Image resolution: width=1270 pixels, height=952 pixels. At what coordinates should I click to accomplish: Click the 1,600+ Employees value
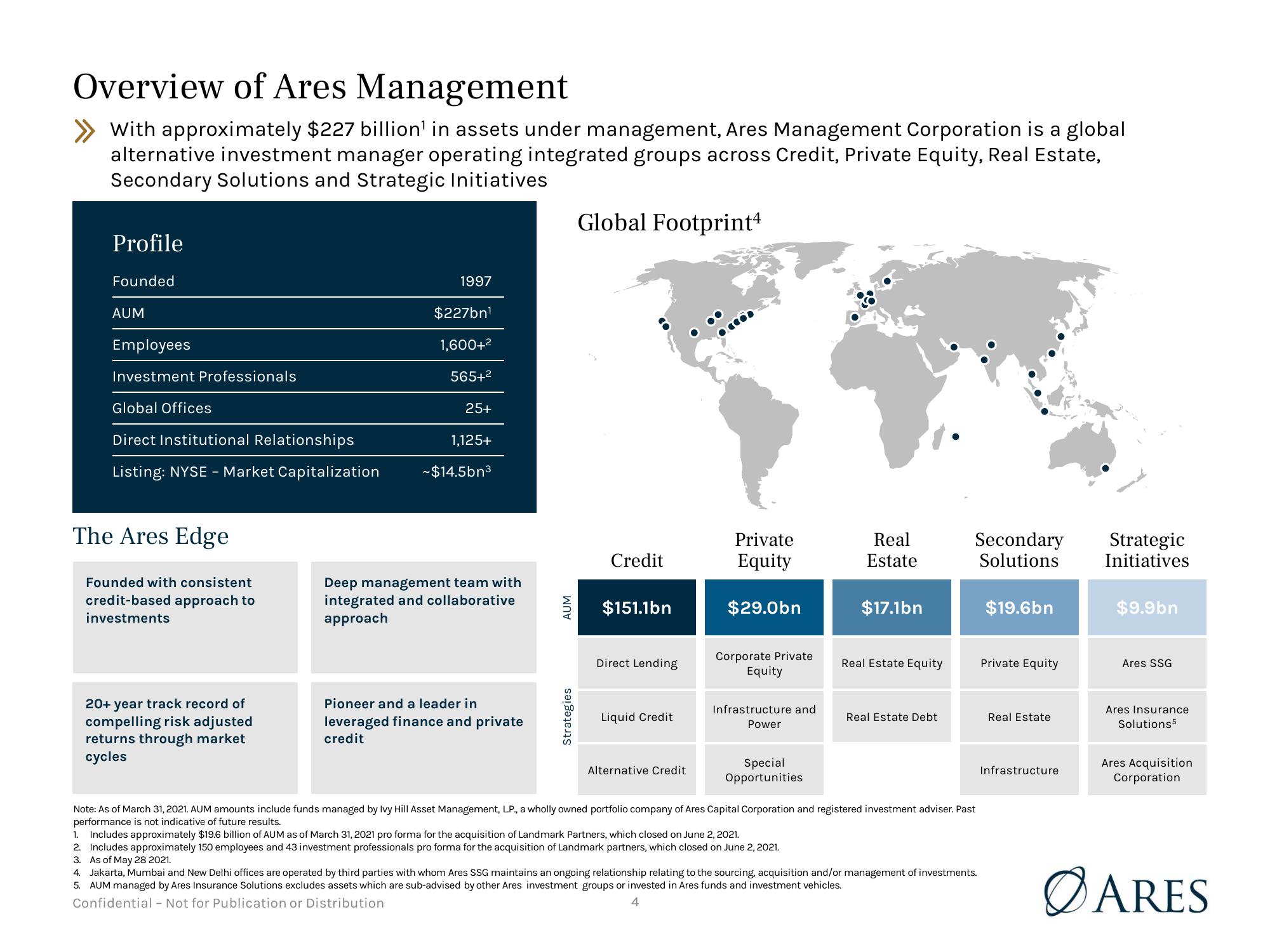(465, 345)
